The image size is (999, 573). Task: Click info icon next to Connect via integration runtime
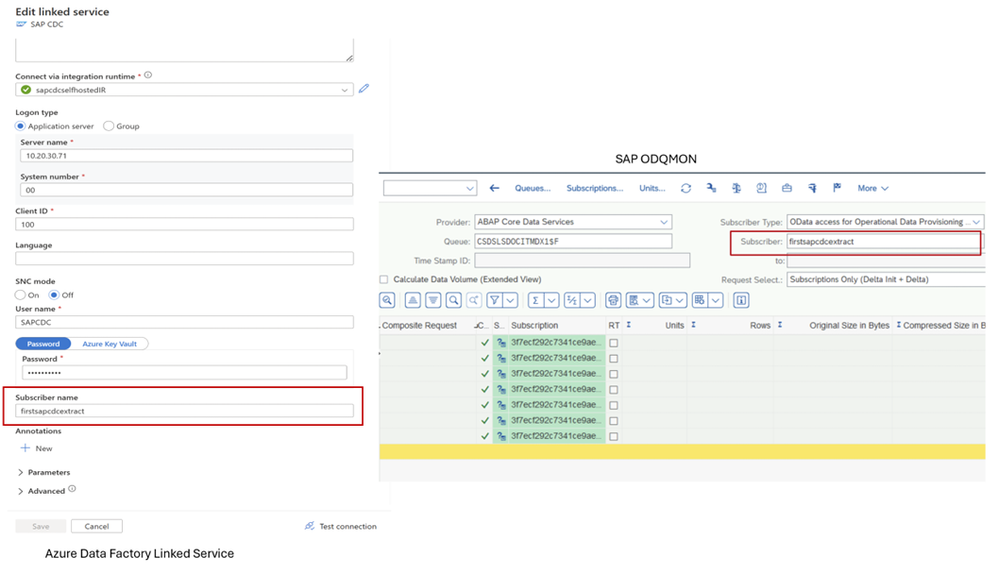[148, 75]
